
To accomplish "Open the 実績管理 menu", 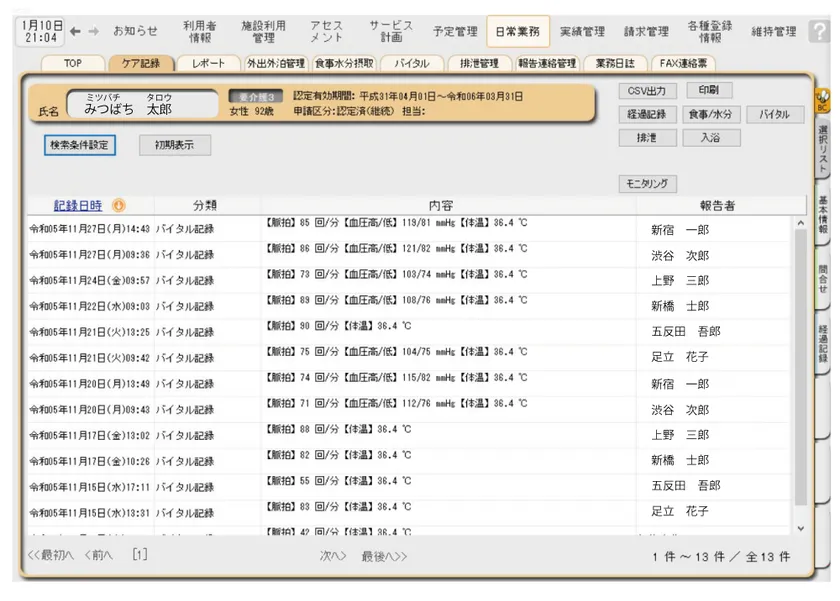I will 582,32.
